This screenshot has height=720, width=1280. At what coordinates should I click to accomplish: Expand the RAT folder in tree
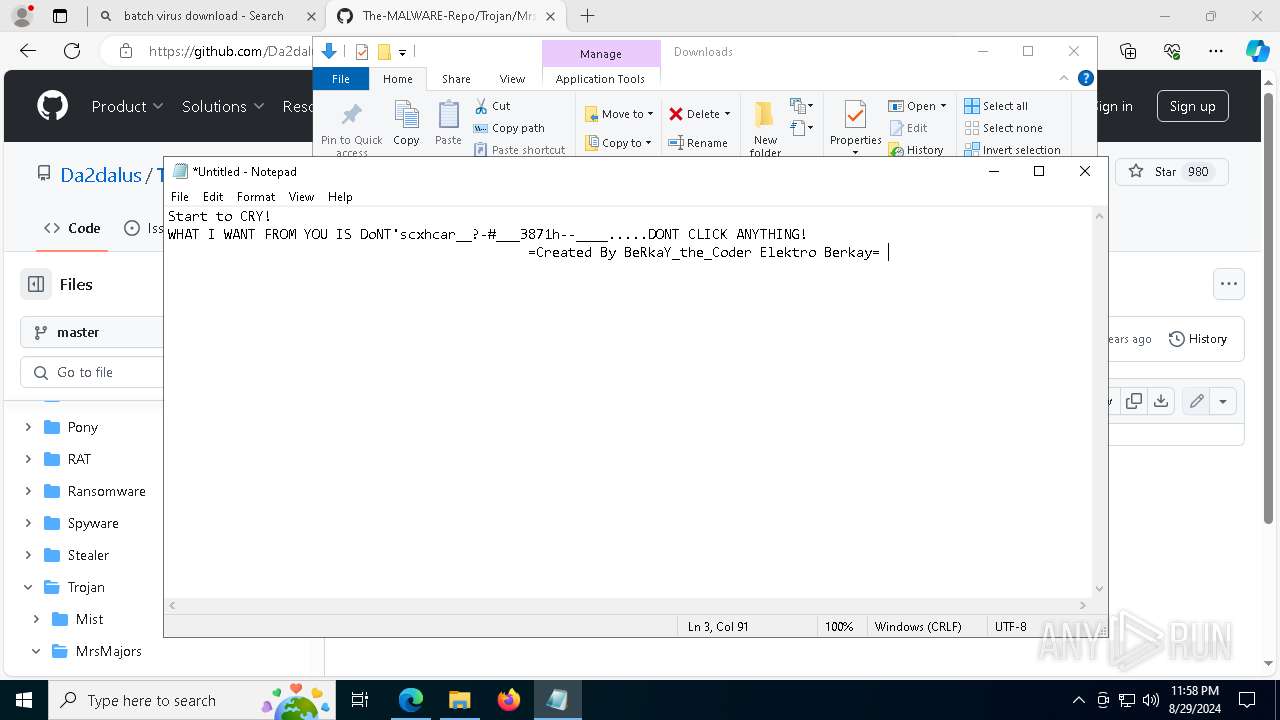click(28, 459)
